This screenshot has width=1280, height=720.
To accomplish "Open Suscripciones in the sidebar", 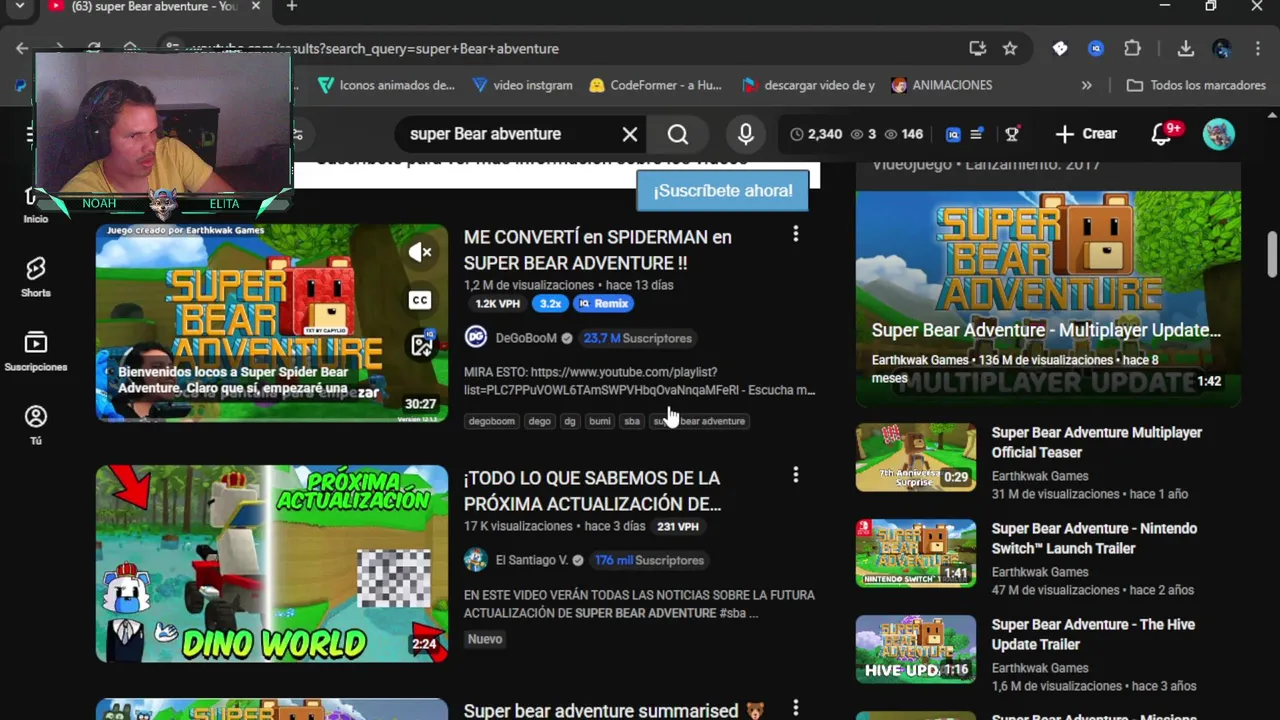I will (x=36, y=351).
